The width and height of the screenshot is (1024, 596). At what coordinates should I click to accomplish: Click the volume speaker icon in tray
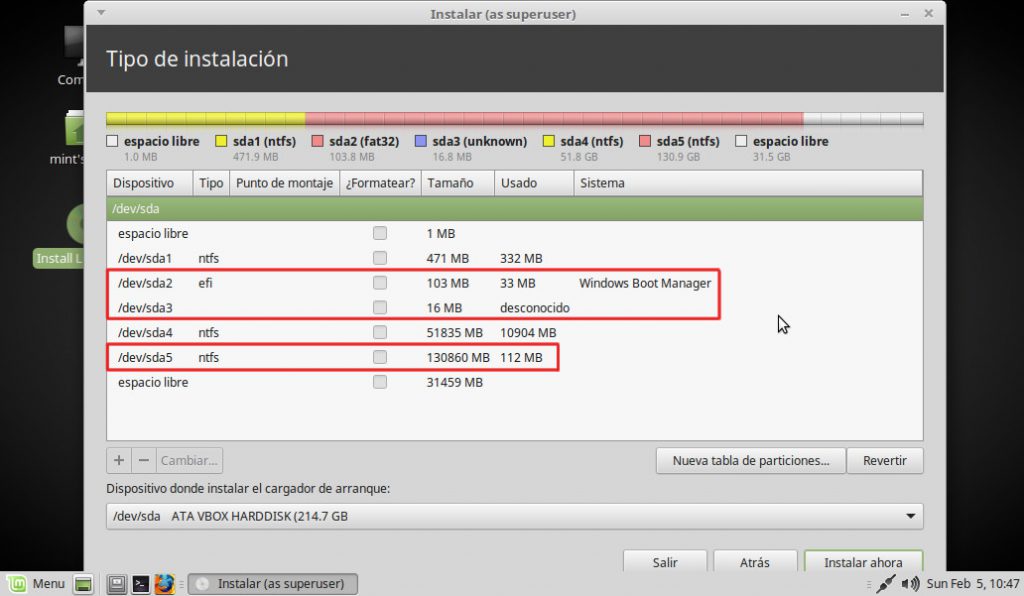click(x=910, y=584)
